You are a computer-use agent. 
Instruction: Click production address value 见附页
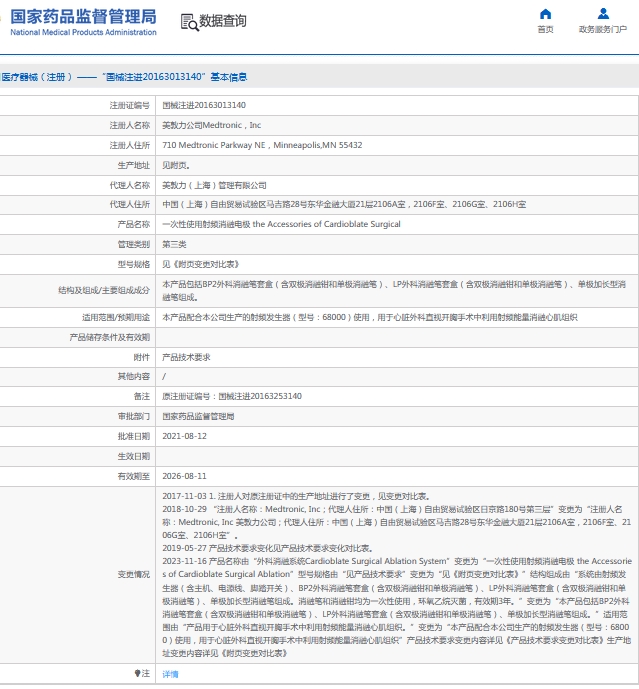pyautogui.click(x=176, y=165)
